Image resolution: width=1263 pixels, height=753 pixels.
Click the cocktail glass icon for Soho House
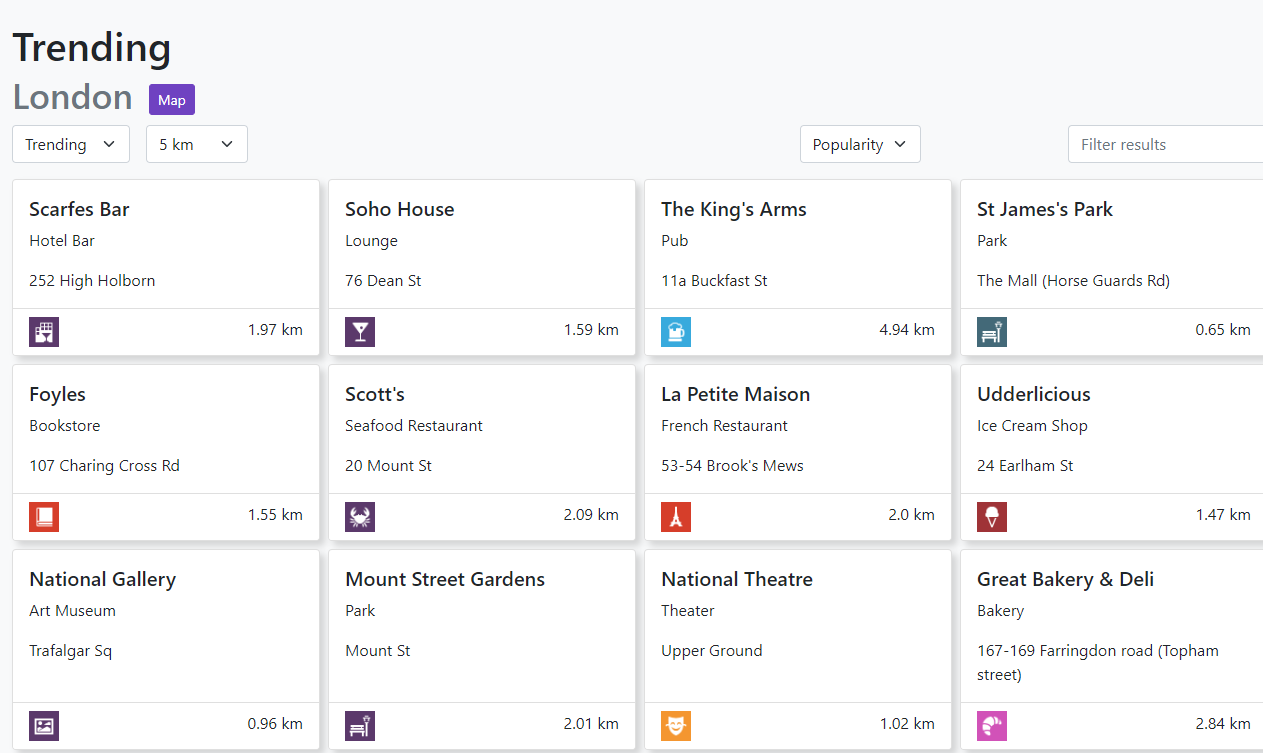(360, 332)
